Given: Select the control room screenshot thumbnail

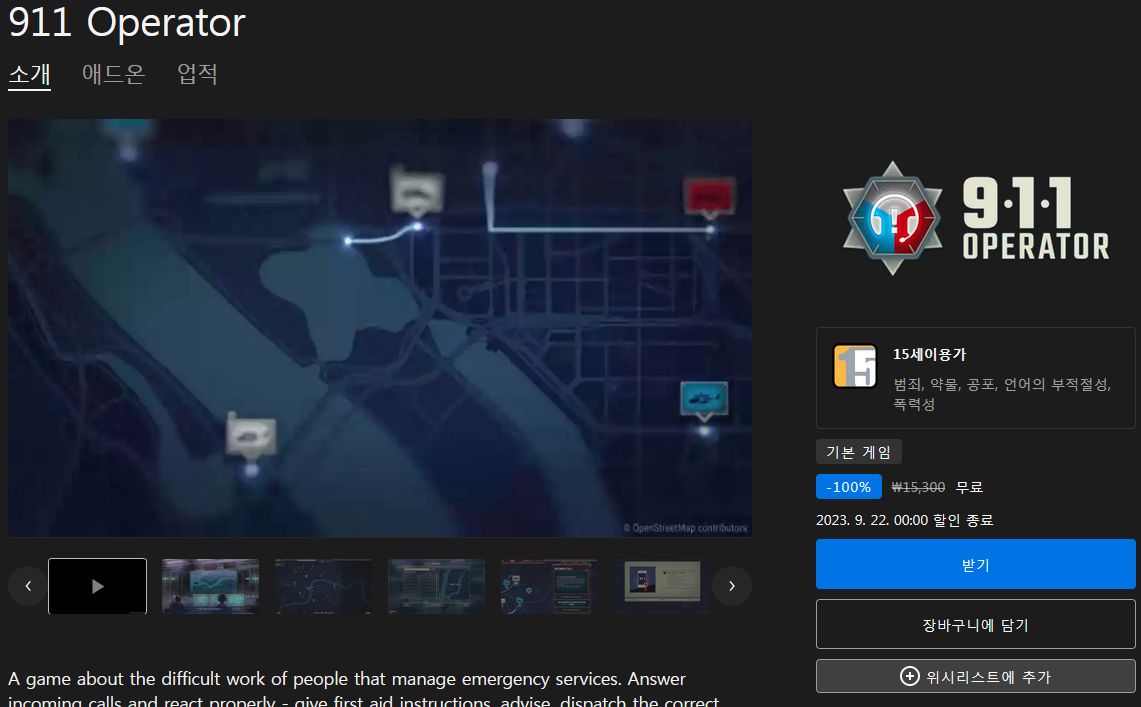Looking at the screenshot, I should click(210, 586).
